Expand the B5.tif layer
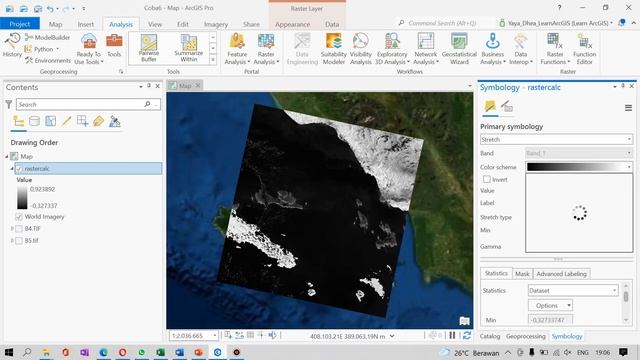The width and height of the screenshot is (640, 360). pyautogui.click(x=12, y=241)
